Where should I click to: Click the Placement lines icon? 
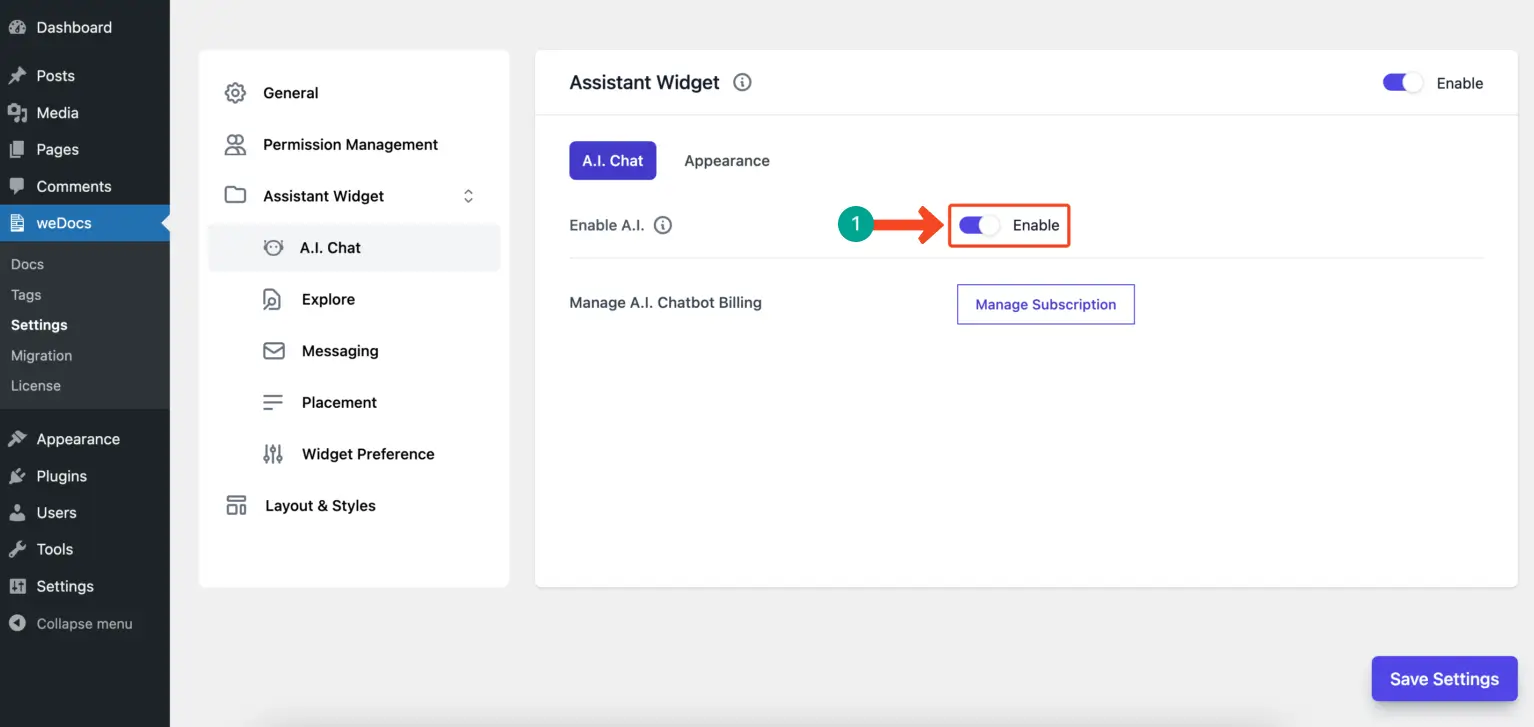click(273, 403)
